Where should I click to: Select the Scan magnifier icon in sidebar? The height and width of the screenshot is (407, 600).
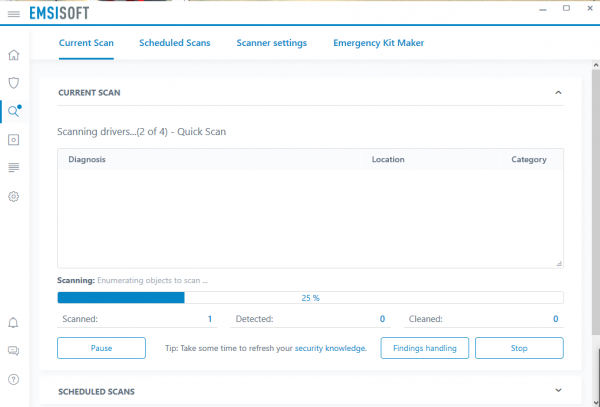14,111
